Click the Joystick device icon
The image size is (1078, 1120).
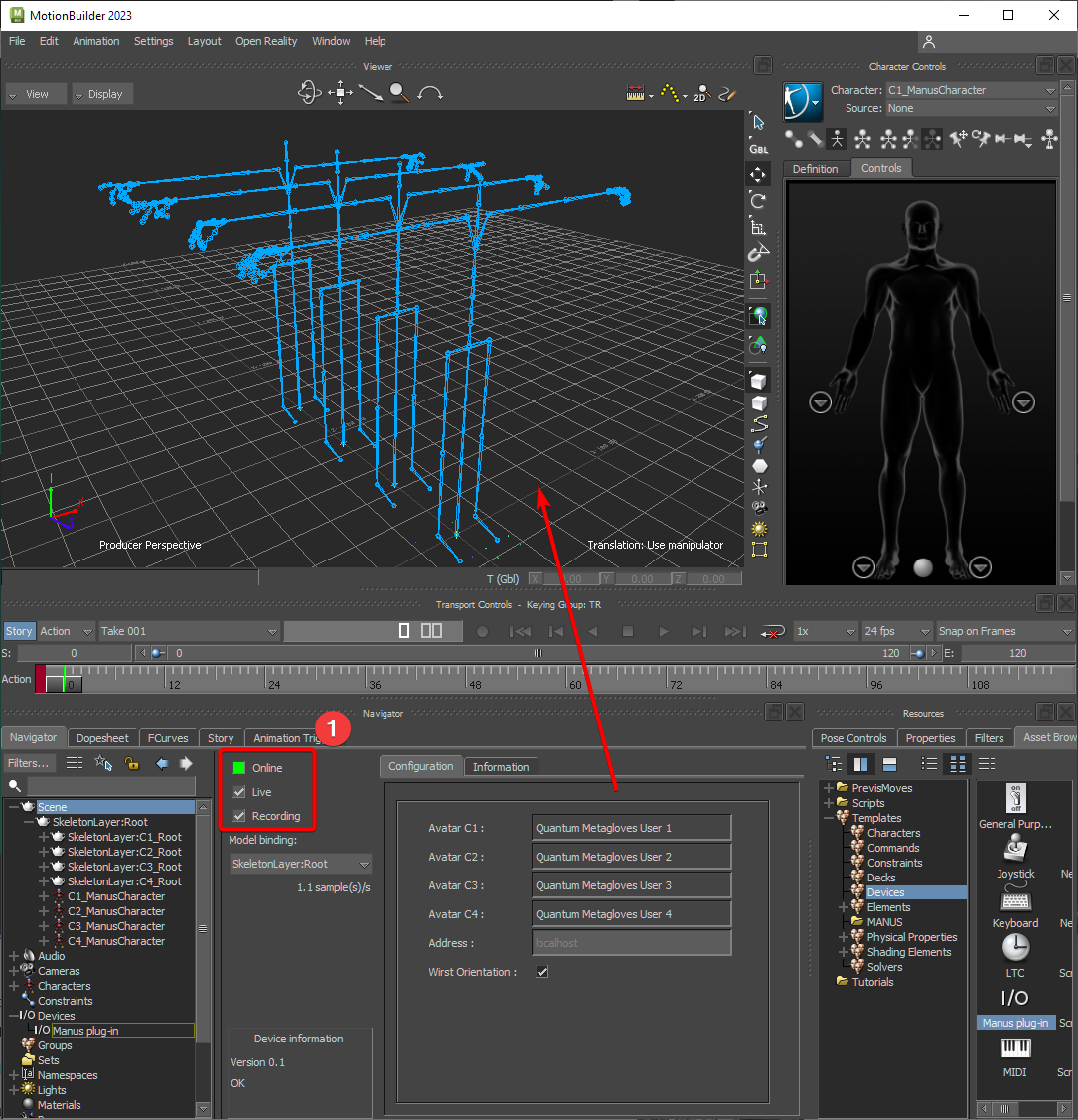tap(1014, 850)
